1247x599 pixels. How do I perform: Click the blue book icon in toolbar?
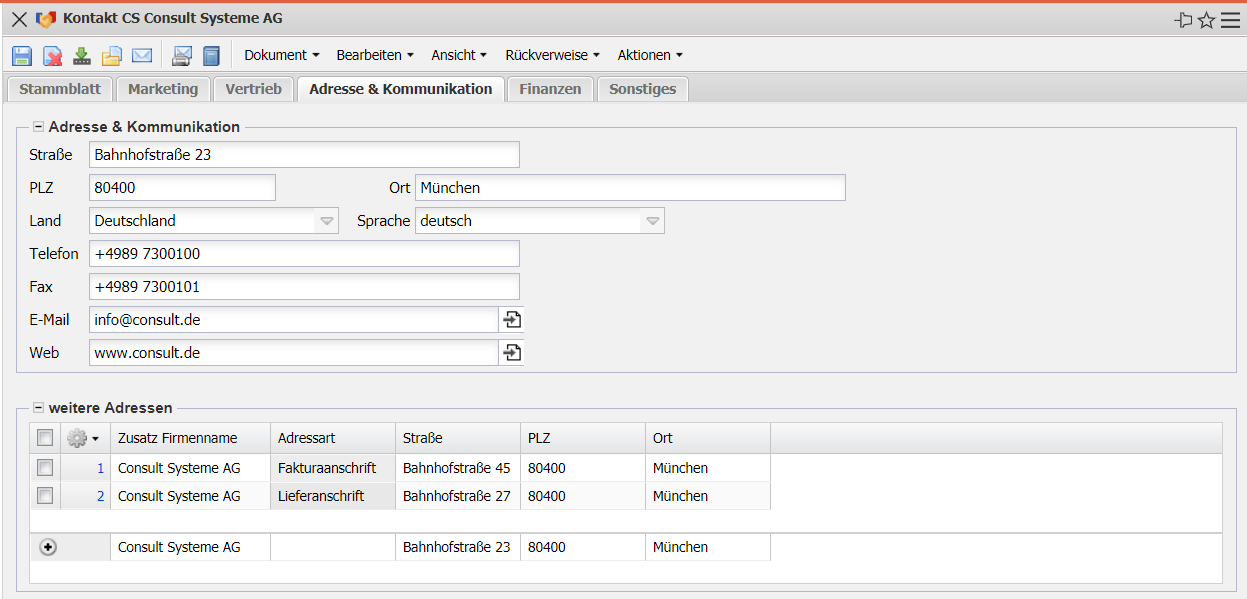211,56
